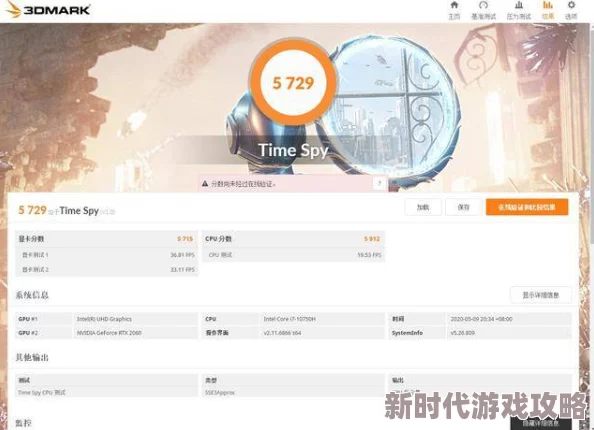Click the 监控 section heading
594x430 pixels.
pos(23,423)
